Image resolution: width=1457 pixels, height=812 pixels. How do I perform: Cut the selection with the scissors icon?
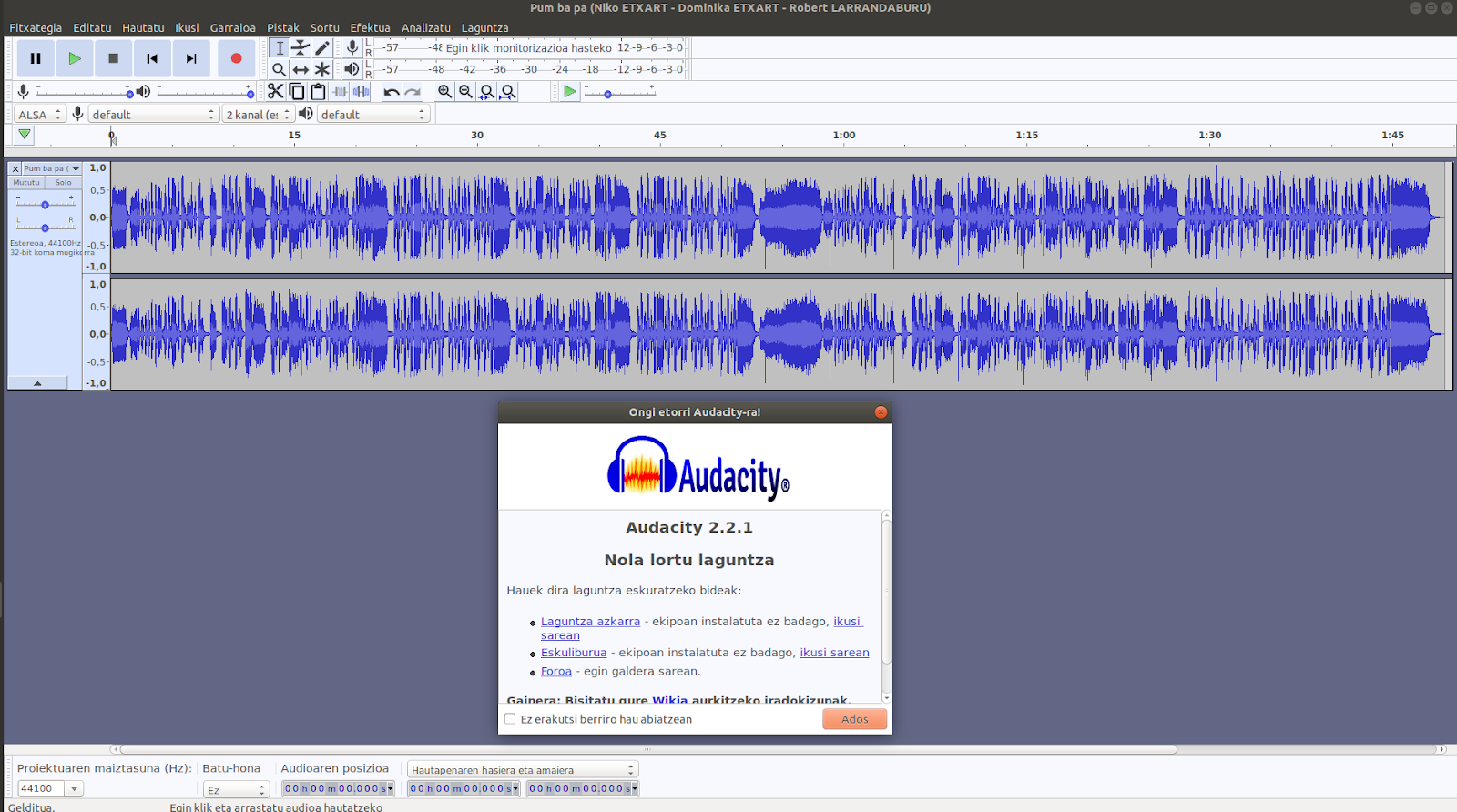click(275, 91)
